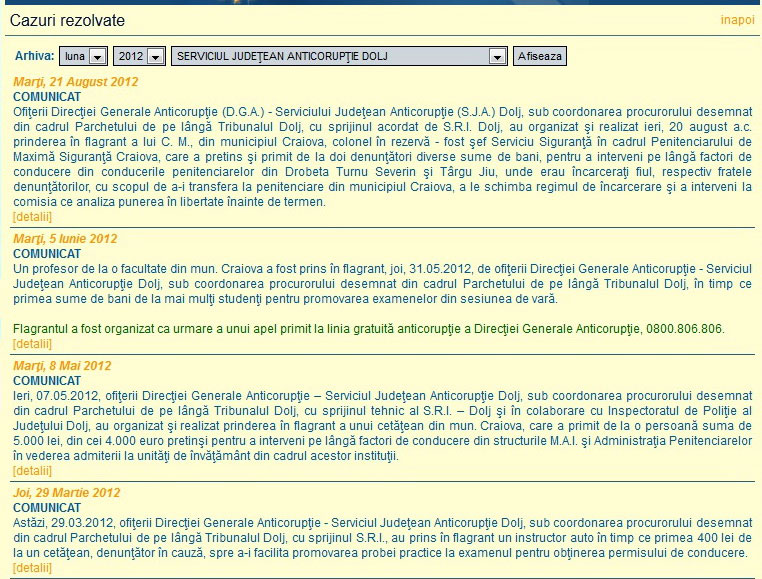The image size is (762, 579).
Task: Click the 'Arhiva:' label
Action: coord(35,56)
